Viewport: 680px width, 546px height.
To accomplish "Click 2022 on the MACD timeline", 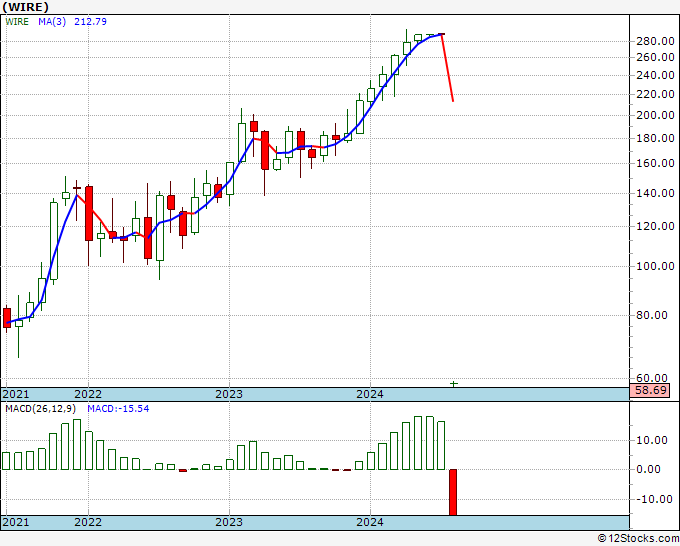I will coord(88,522).
